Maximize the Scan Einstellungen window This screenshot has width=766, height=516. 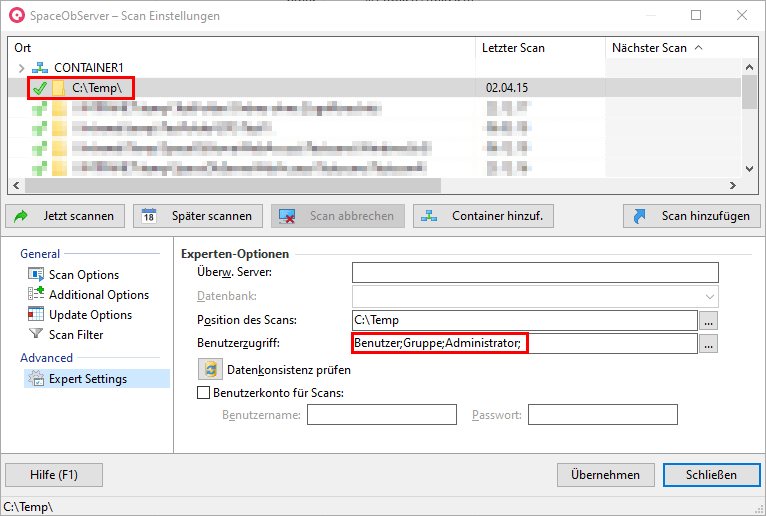click(696, 15)
